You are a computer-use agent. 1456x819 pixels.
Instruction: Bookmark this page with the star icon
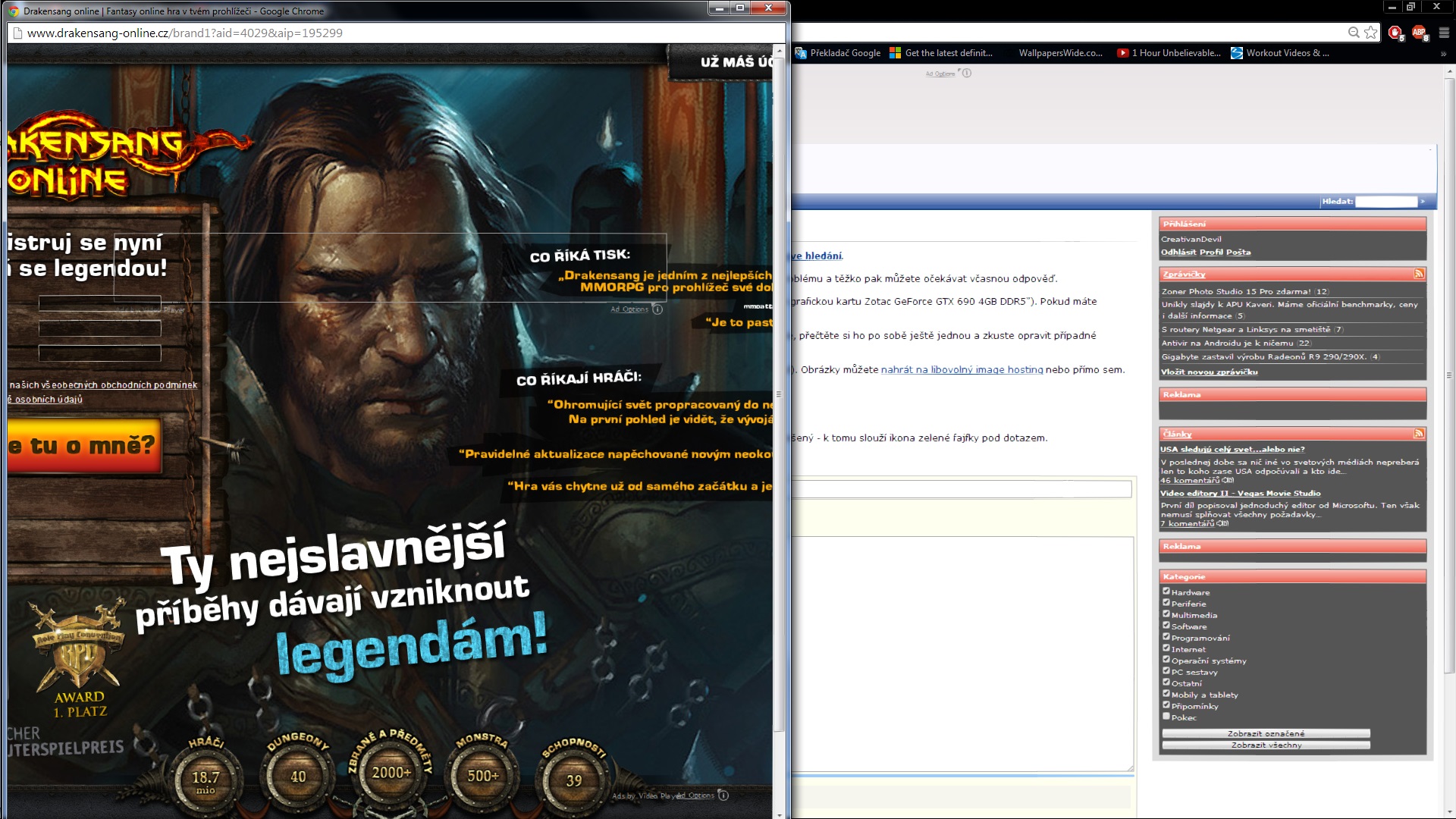point(1371,33)
